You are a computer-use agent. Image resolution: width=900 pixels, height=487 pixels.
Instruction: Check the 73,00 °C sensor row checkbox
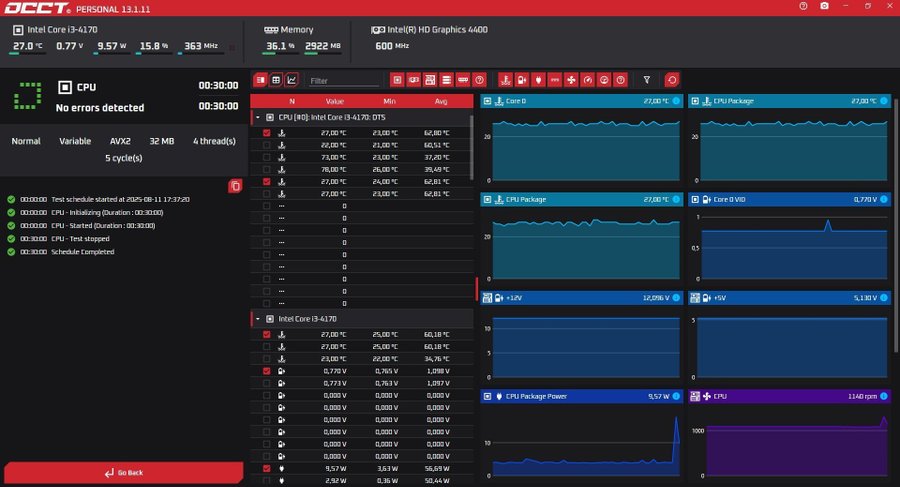coord(266,157)
